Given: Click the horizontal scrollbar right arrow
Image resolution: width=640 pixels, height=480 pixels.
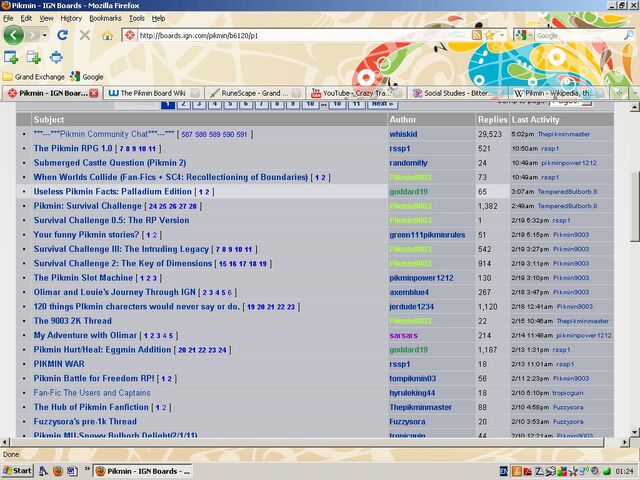Looking at the screenshot, I should coord(625,442).
